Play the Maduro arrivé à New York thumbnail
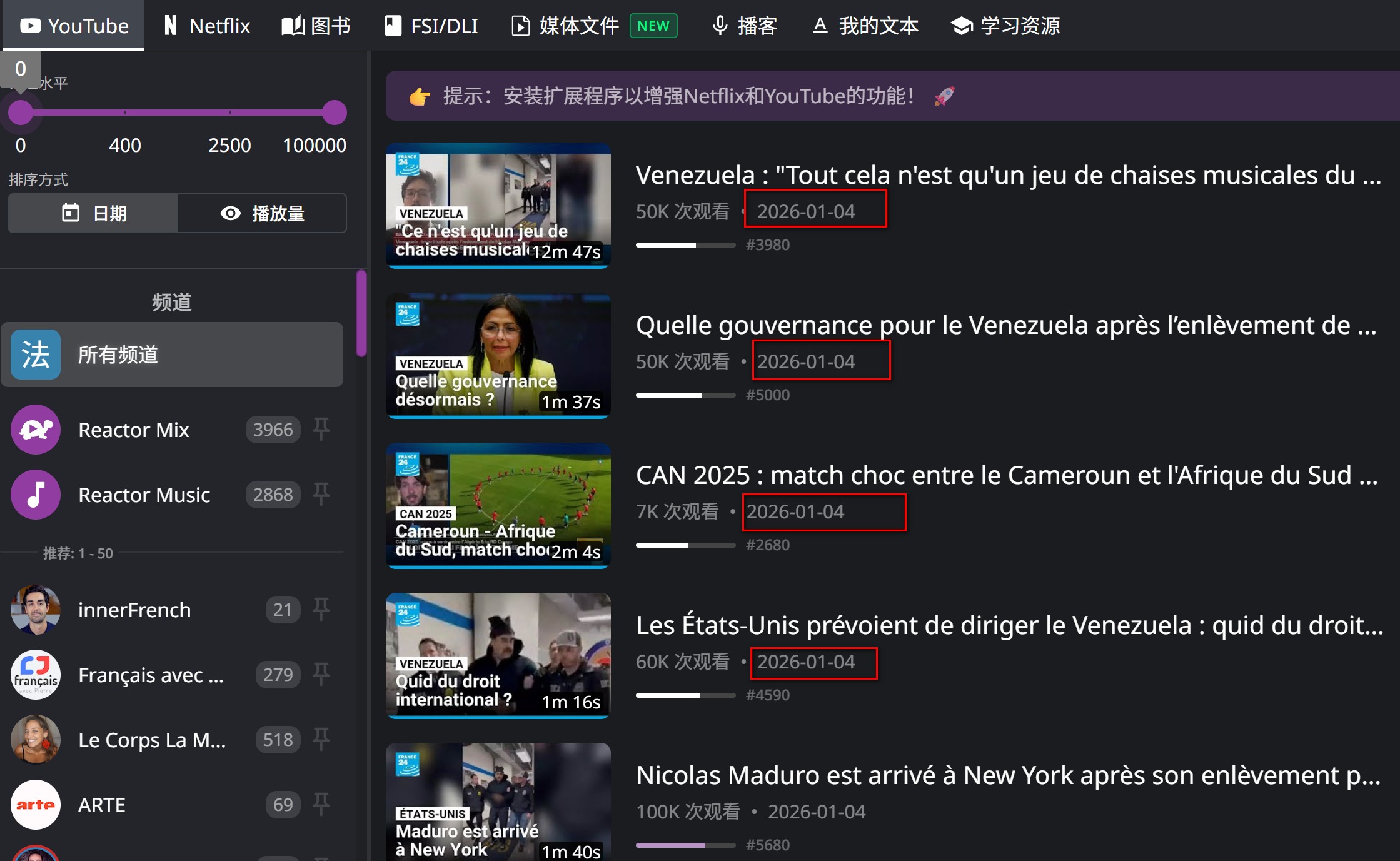1400x861 pixels. pyautogui.click(x=498, y=802)
